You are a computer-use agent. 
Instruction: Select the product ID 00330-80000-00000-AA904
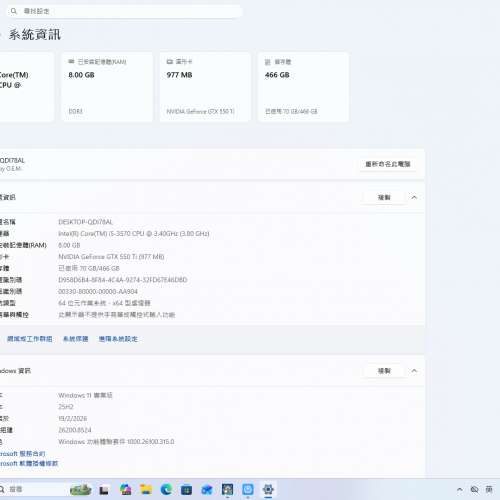(98, 292)
